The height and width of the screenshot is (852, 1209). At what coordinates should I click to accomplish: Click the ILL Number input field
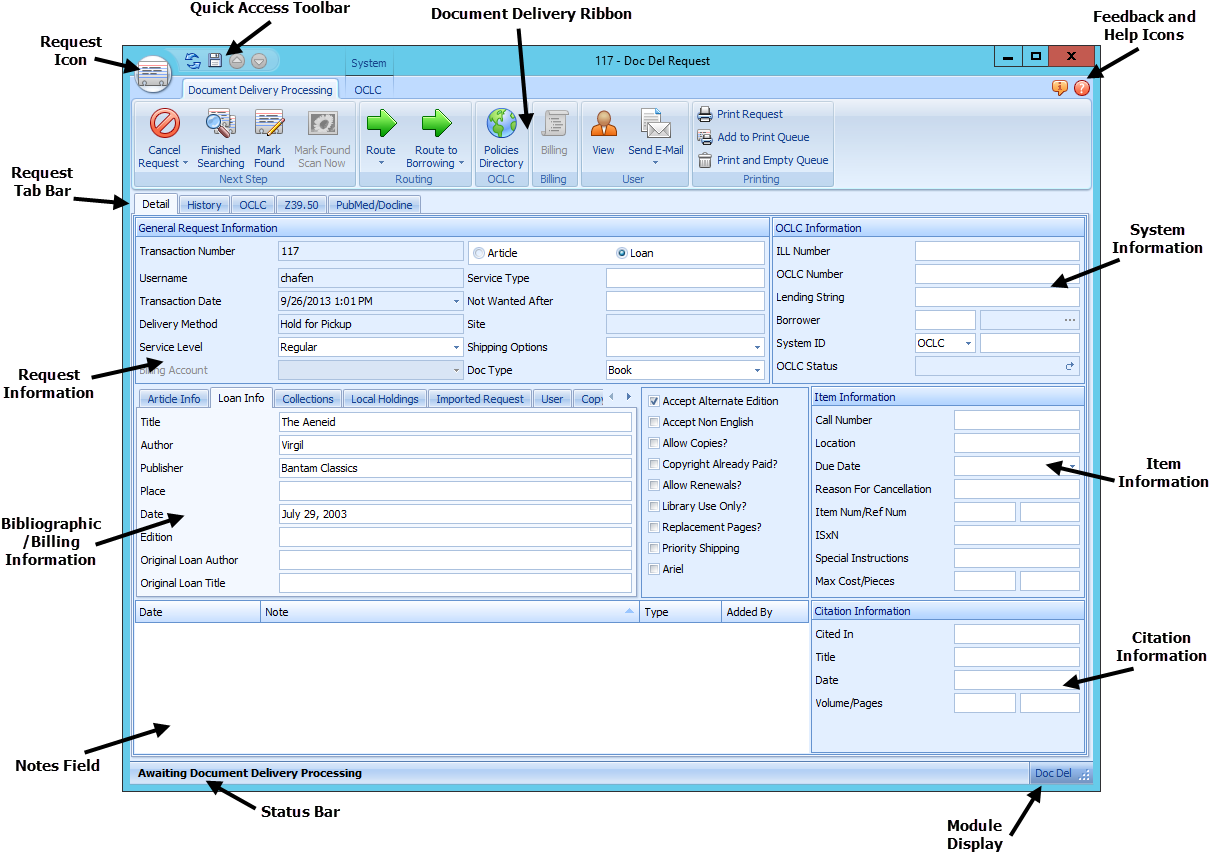point(997,251)
